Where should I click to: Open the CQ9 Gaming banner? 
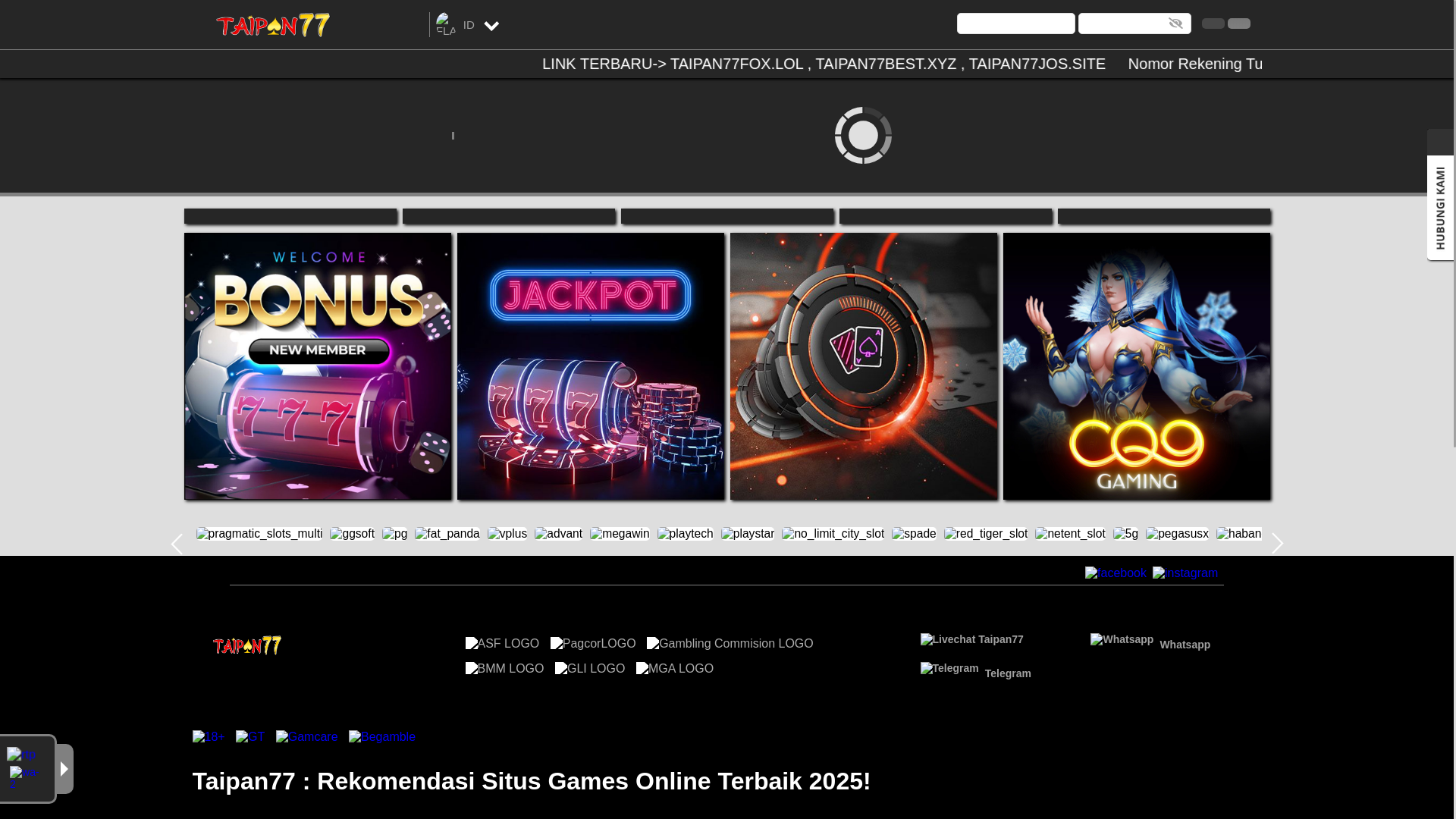click(x=1137, y=366)
